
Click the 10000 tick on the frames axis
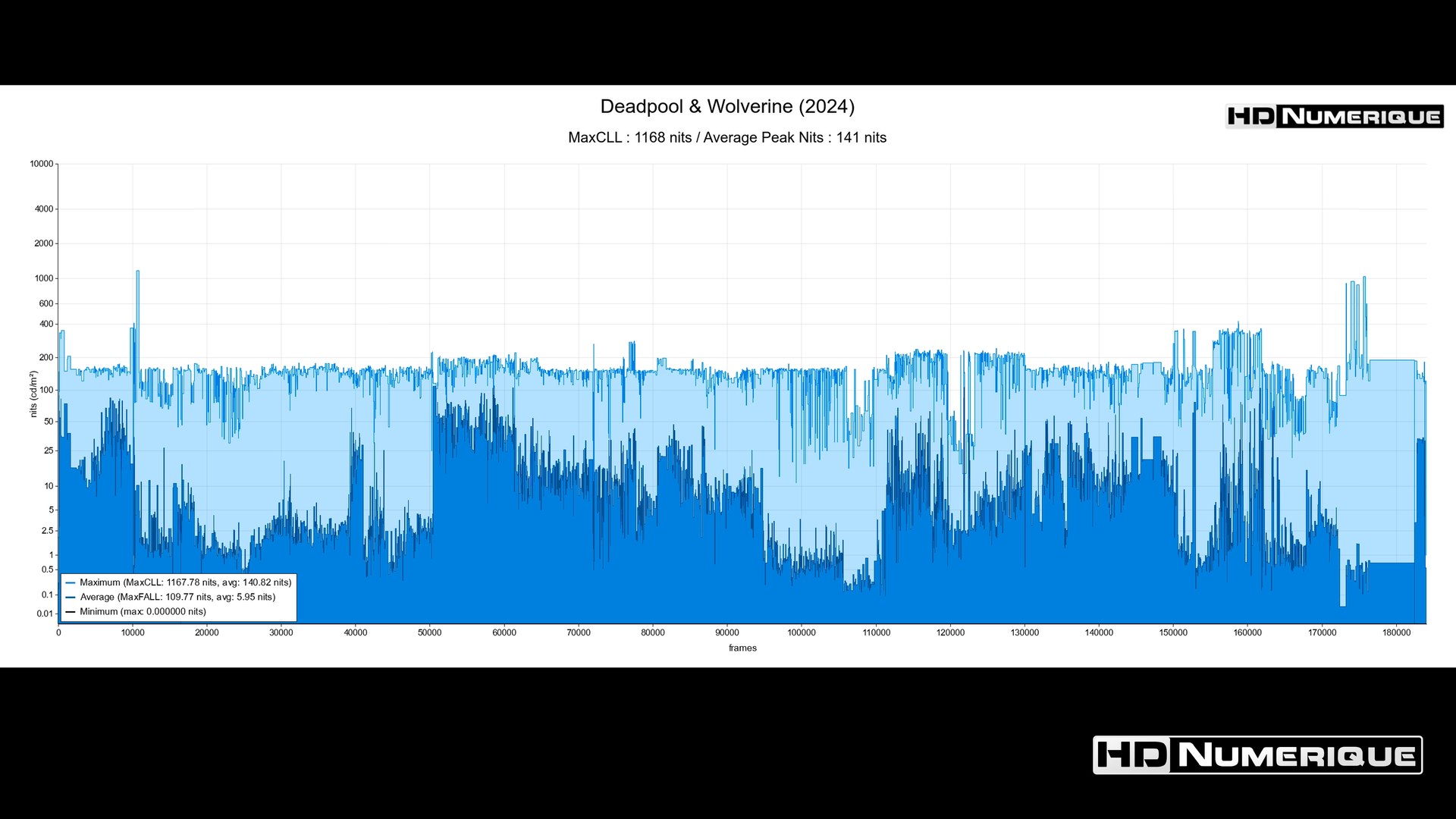(133, 632)
